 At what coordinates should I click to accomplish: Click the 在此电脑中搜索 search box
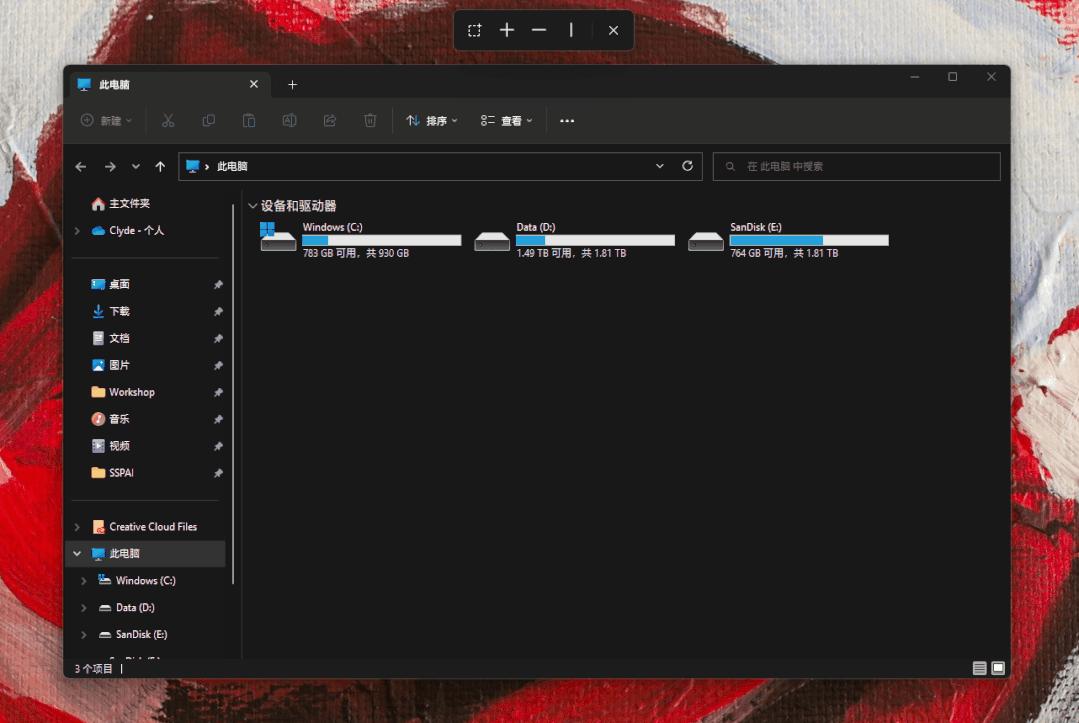click(865, 167)
